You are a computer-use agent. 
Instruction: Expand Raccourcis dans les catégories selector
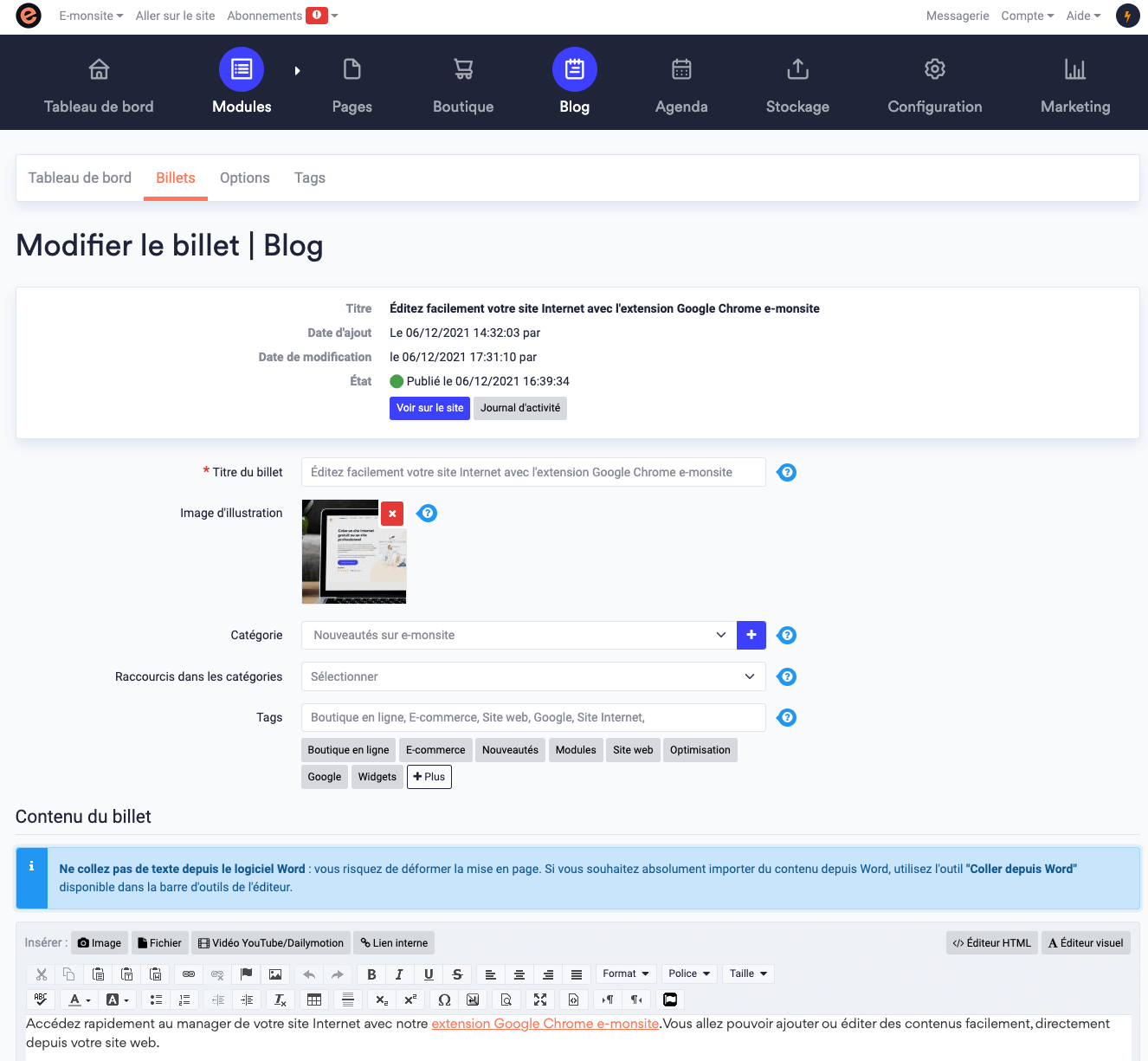tap(533, 676)
